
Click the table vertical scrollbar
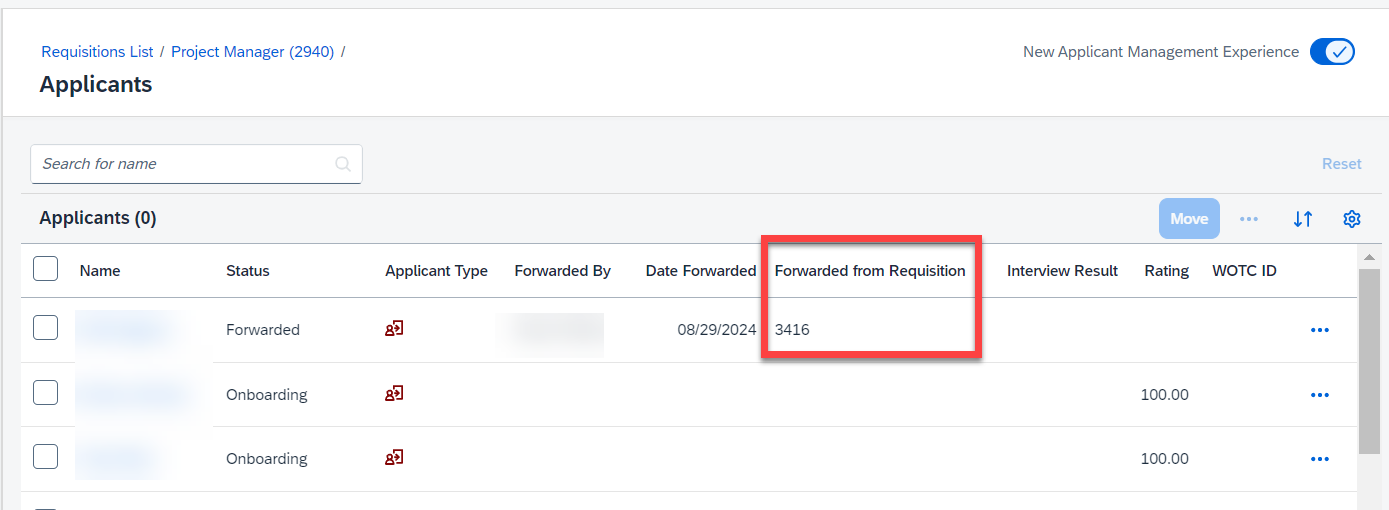click(x=1368, y=360)
